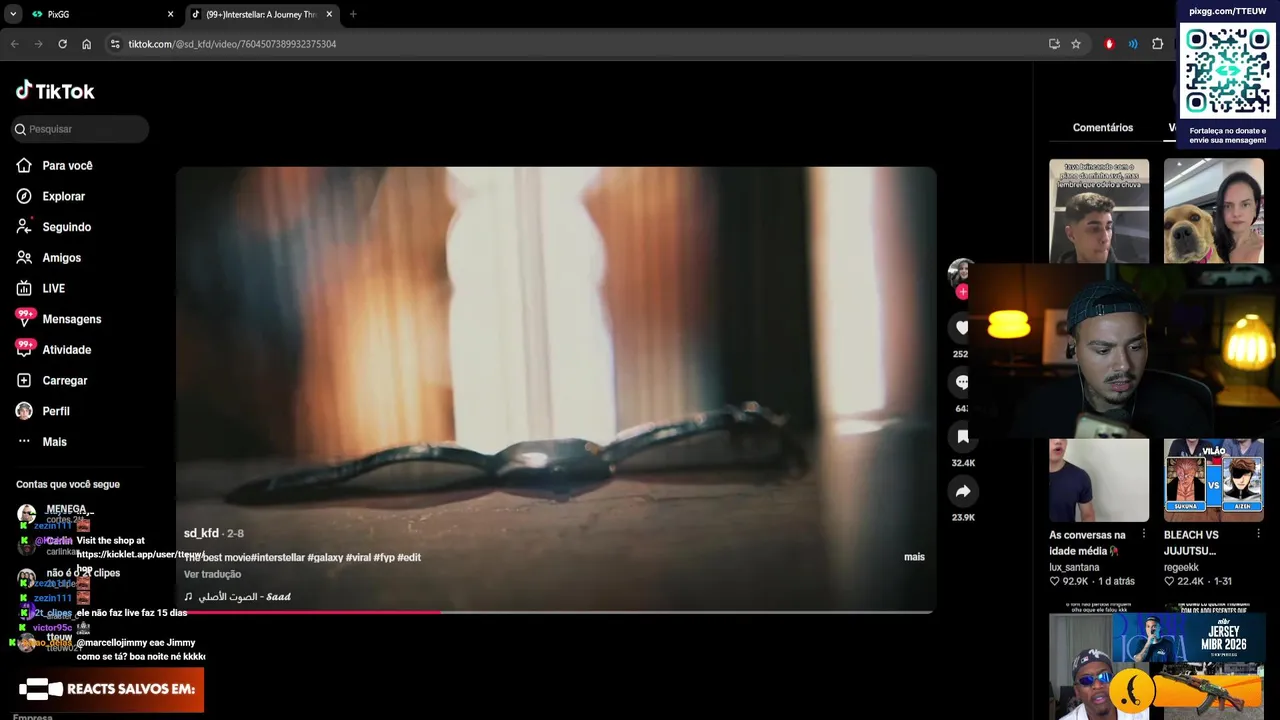The width and height of the screenshot is (1280, 720).
Task: Close the PixGG browser tab
Action: (x=170, y=14)
